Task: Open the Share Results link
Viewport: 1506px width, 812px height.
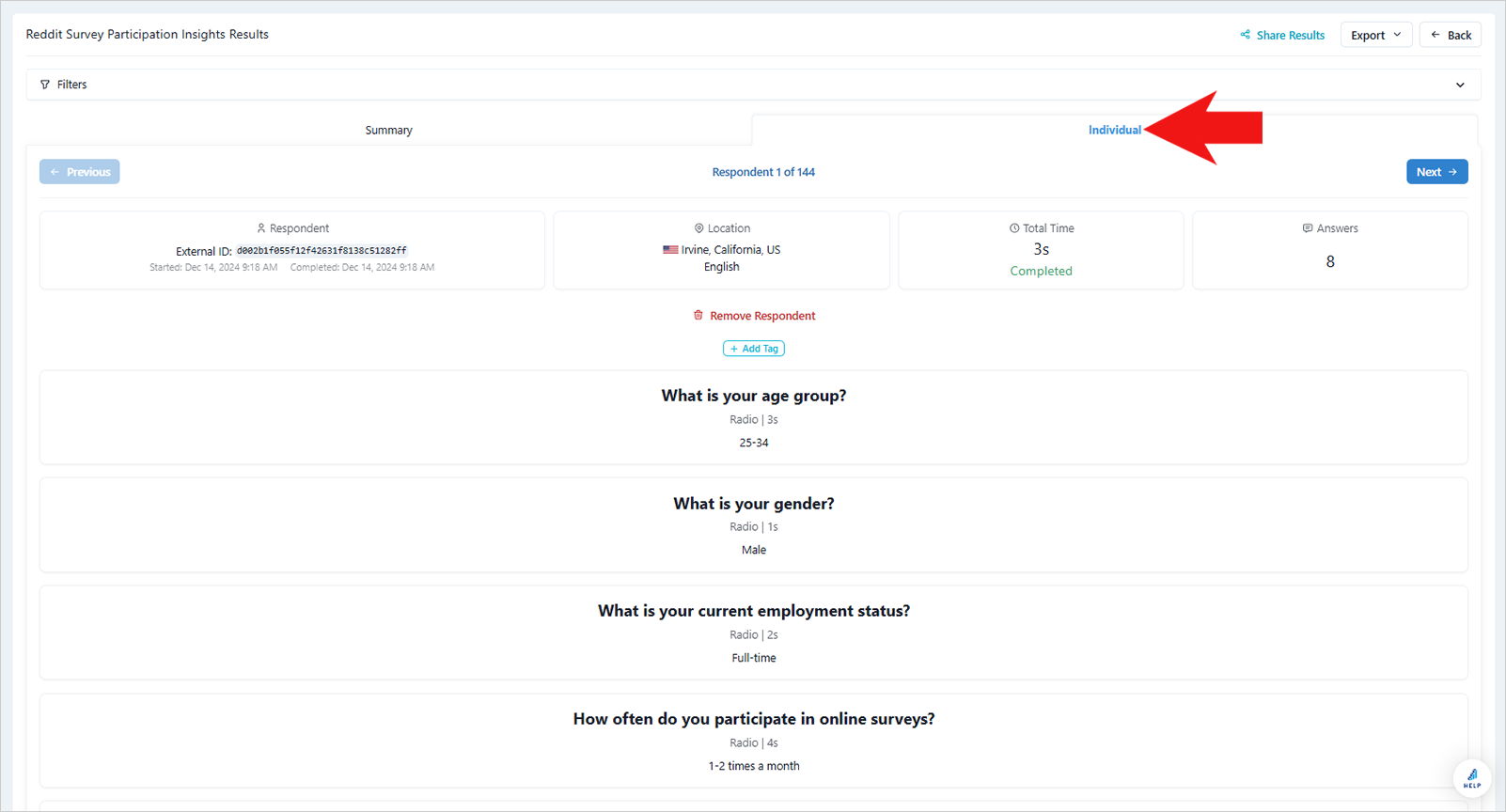Action: pos(1282,35)
